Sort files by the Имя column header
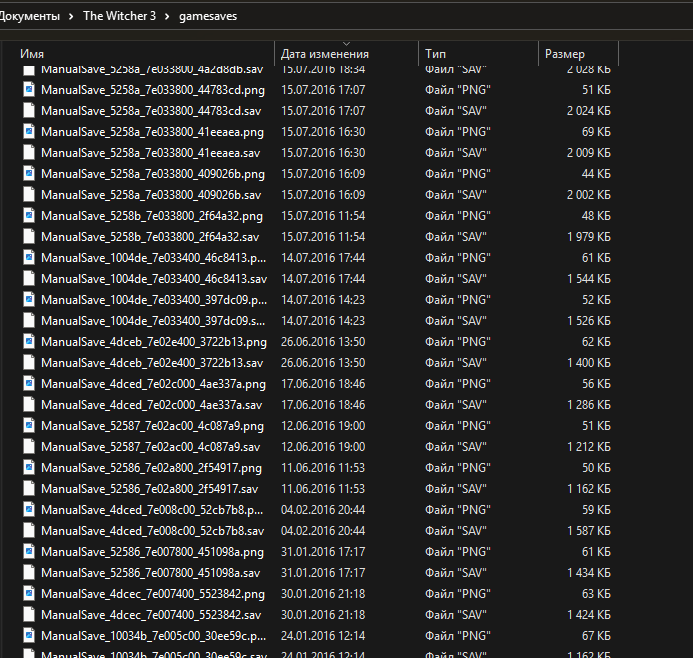Image resolution: width=693 pixels, height=658 pixels. [x=32, y=54]
